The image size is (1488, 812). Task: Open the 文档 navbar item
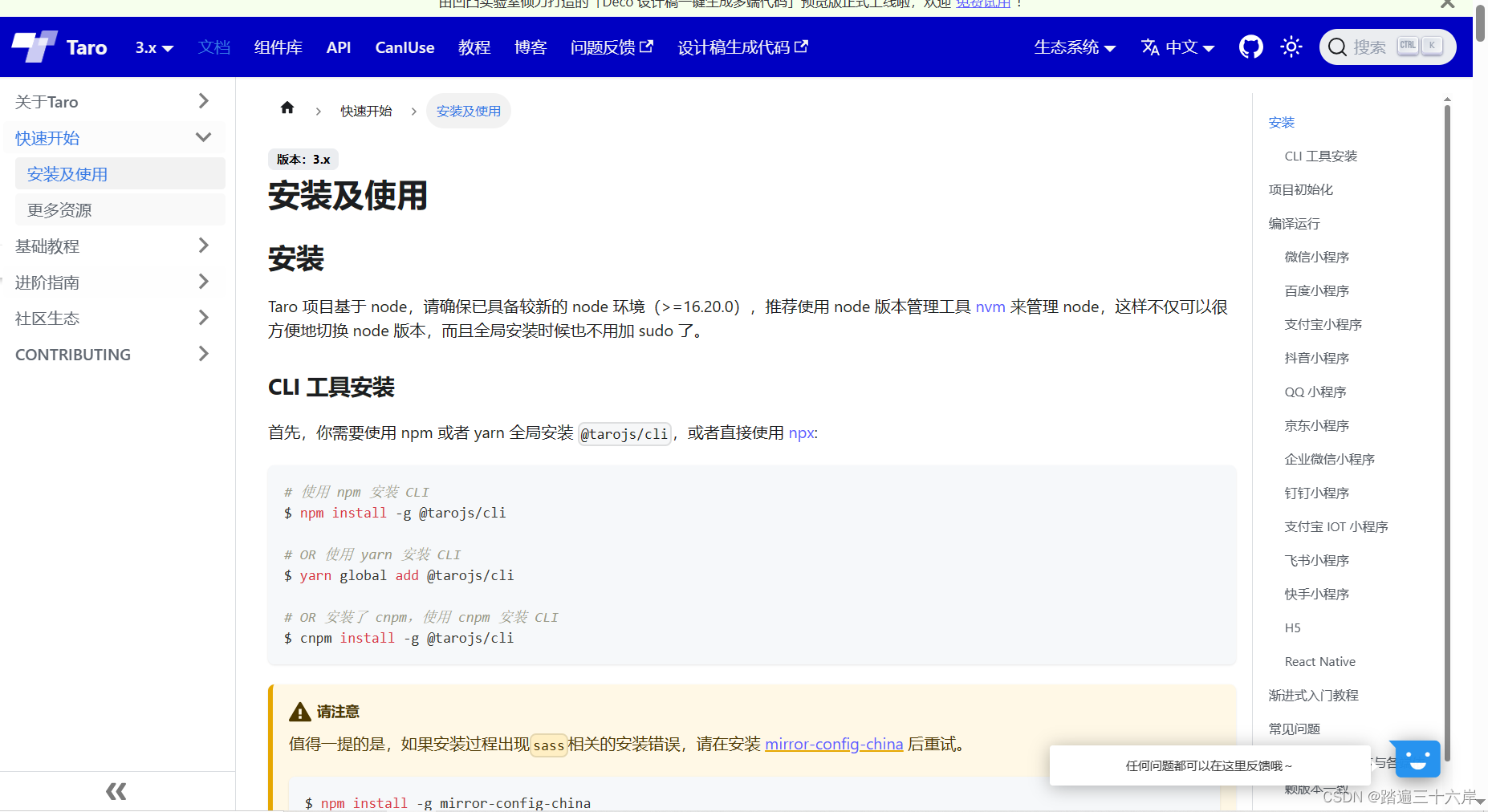[214, 47]
